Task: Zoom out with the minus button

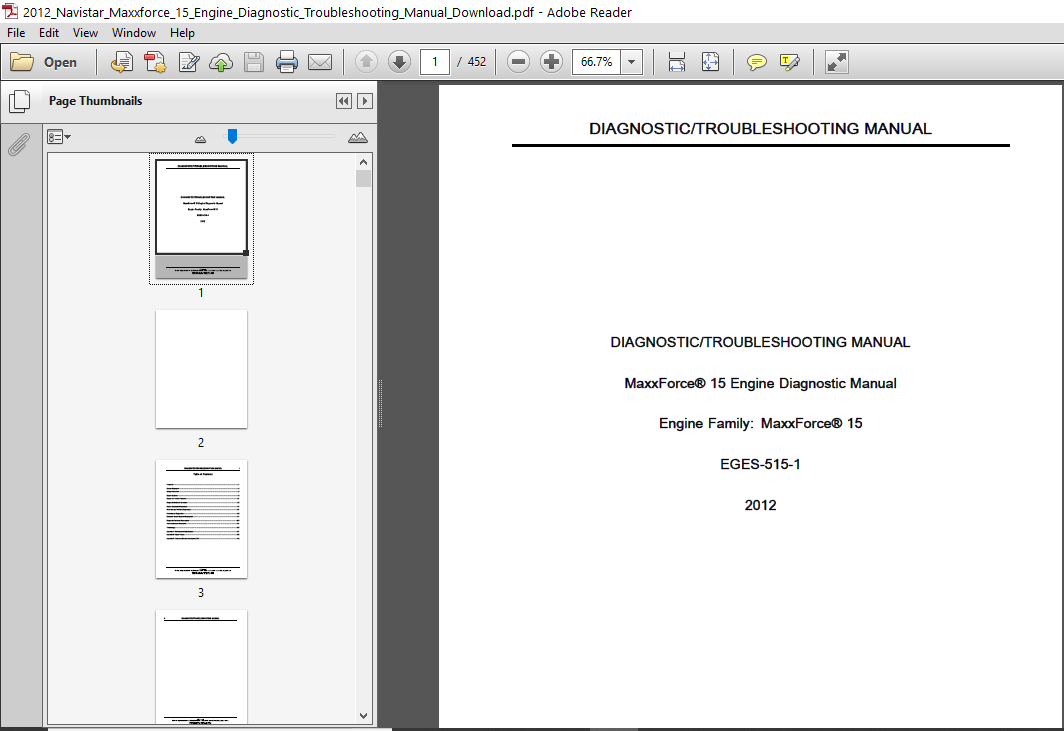Action: point(518,62)
